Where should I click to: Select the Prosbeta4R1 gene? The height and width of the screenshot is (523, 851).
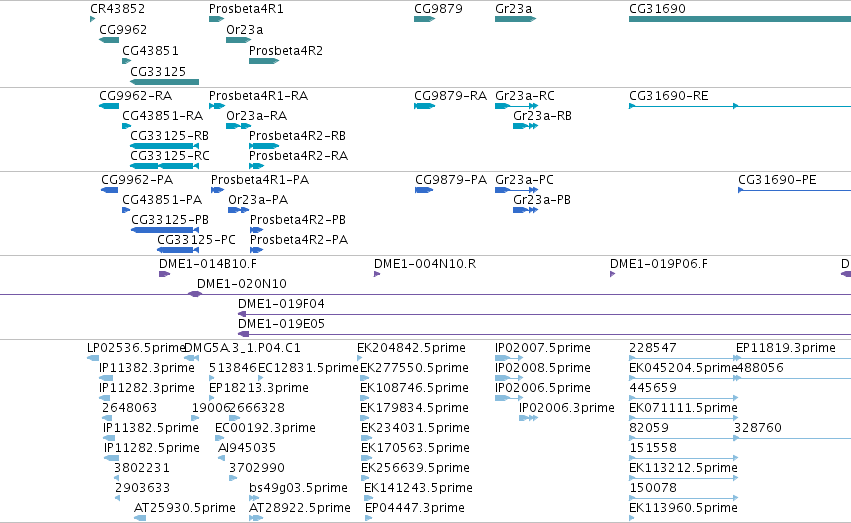(217, 19)
